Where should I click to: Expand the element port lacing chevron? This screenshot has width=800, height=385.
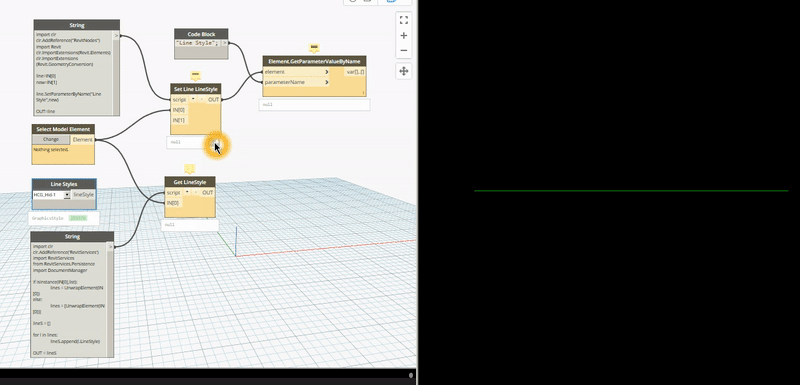(327, 72)
